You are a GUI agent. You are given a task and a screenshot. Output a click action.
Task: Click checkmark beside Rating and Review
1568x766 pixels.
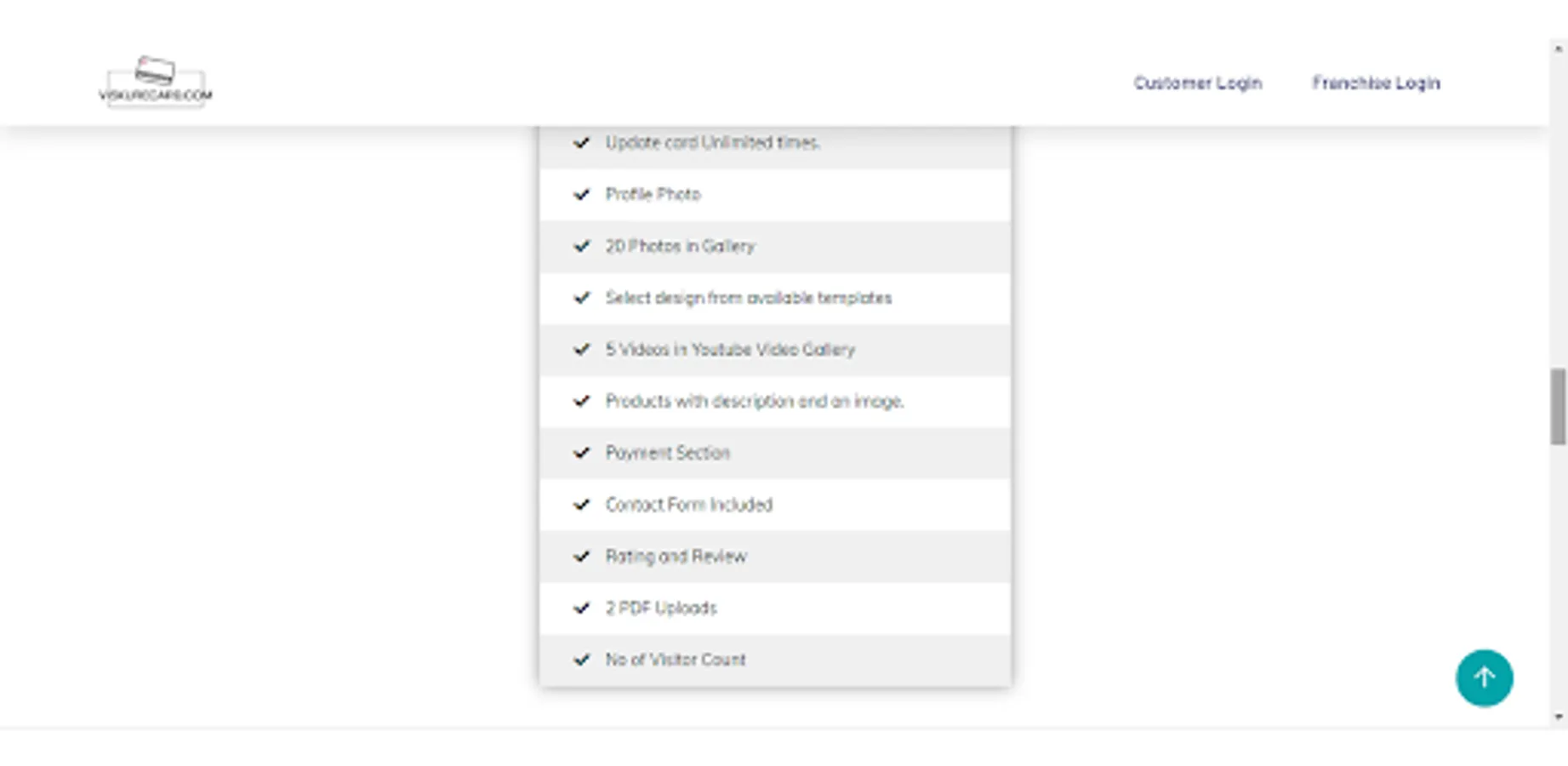click(582, 557)
